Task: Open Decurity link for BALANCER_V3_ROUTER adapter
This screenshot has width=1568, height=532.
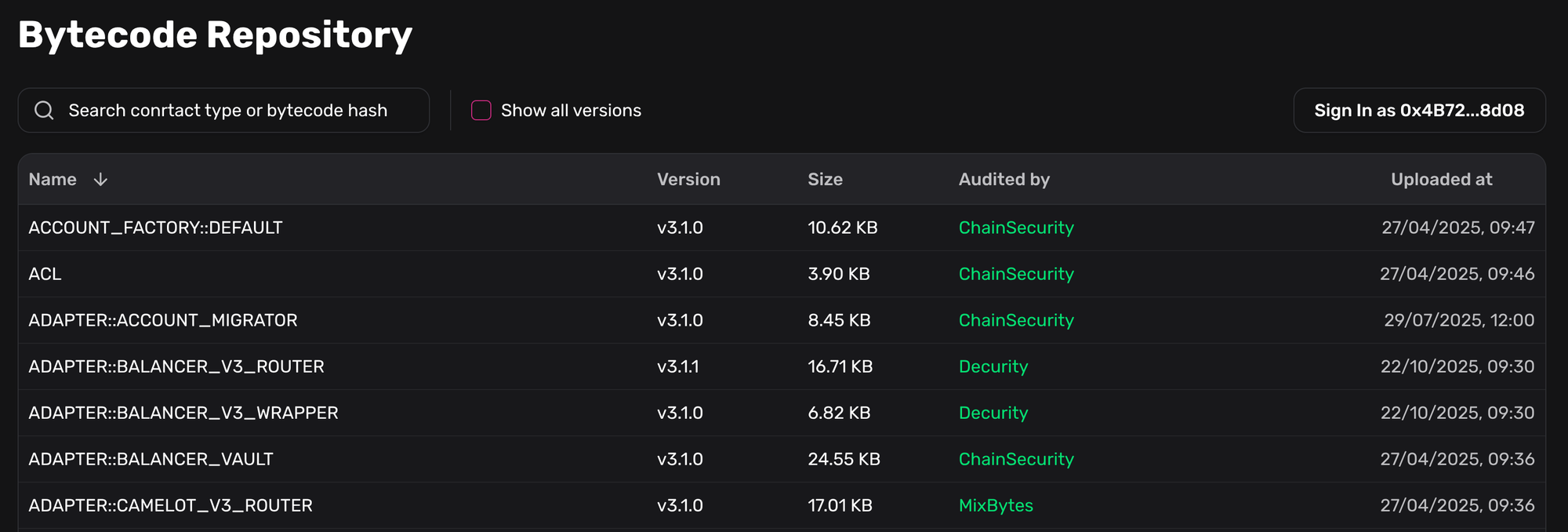Action: click(x=993, y=366)
